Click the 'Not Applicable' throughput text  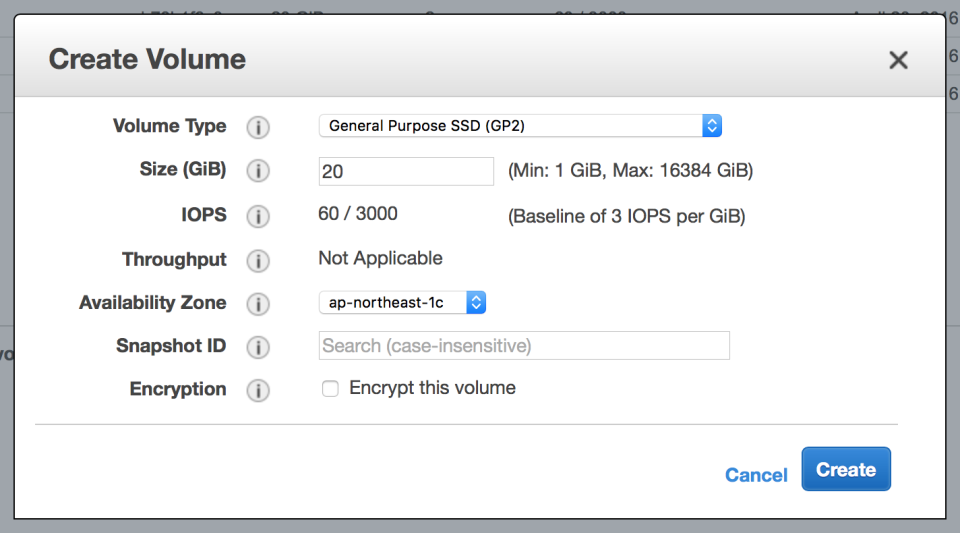380,258
